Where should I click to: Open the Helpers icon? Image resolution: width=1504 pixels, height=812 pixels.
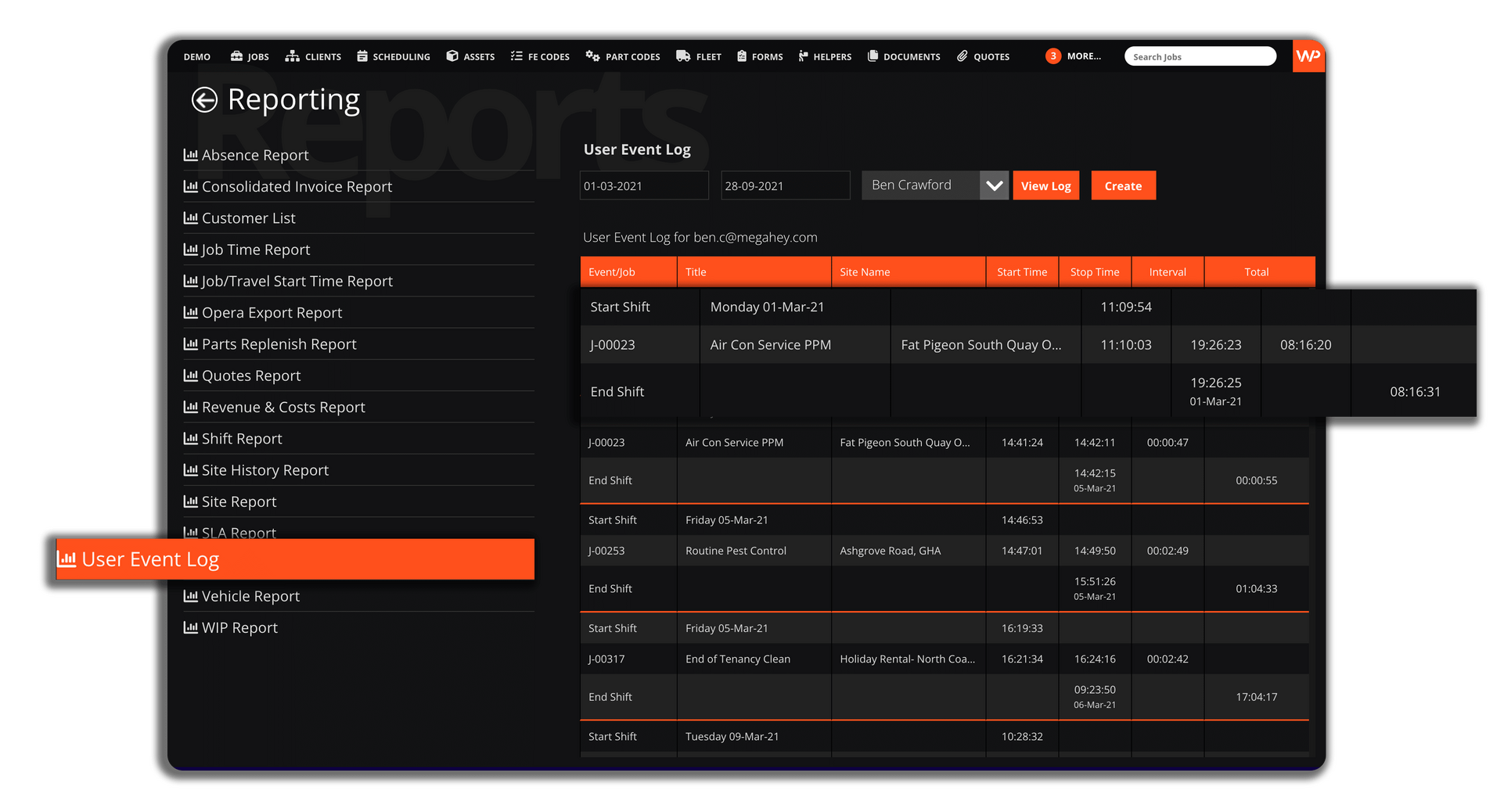click(x=803, y=56)
